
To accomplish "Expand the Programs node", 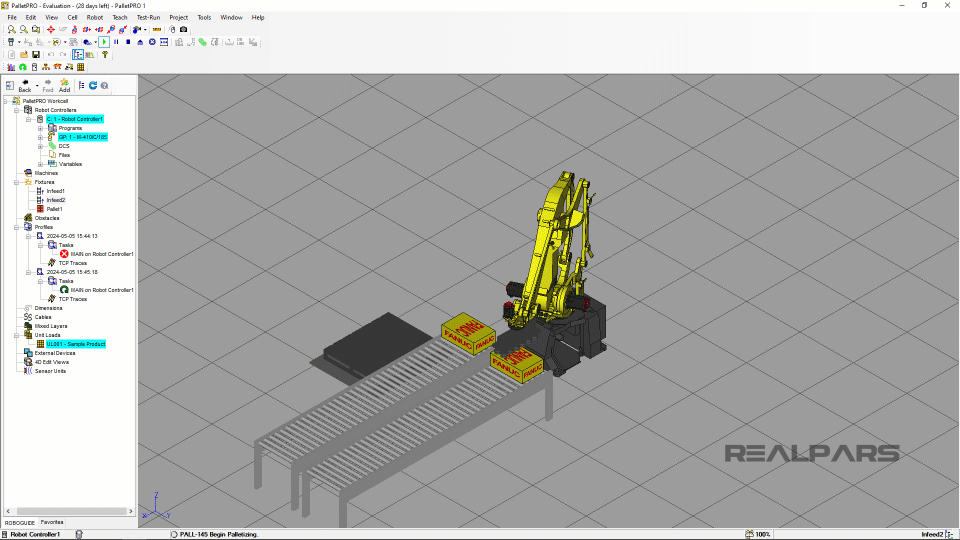I will point(40,129).
